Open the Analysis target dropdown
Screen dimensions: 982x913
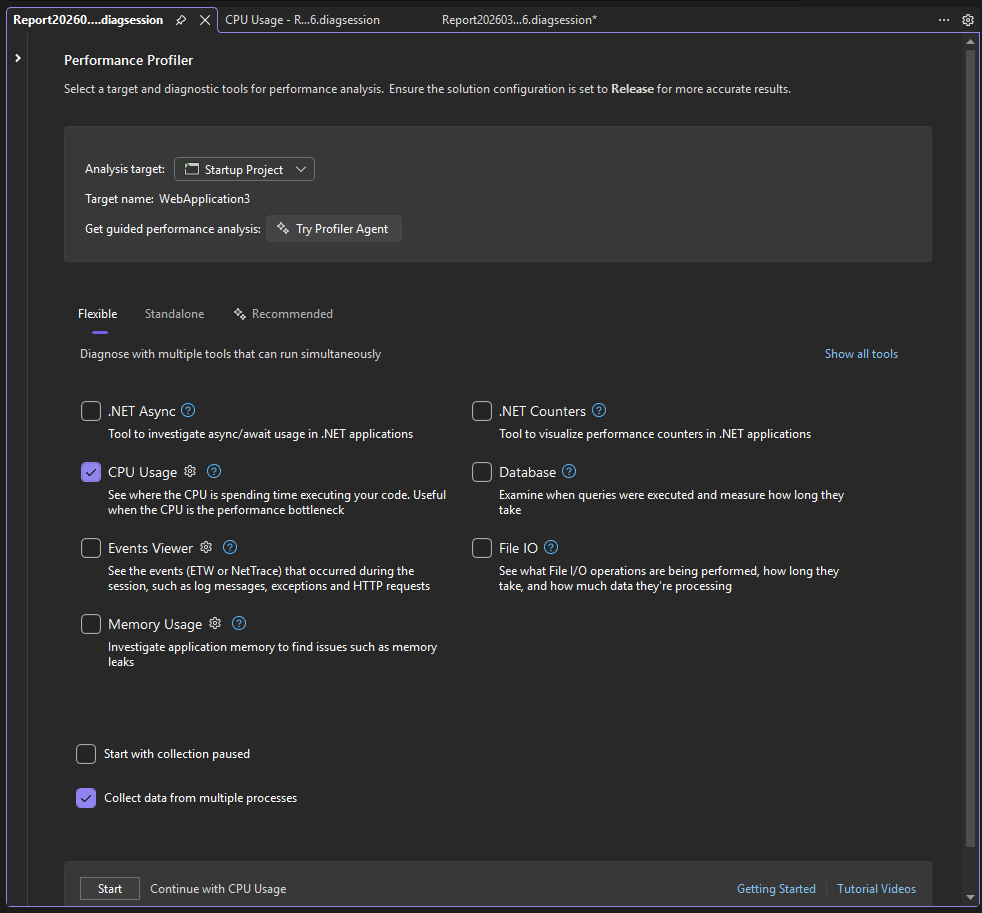pyautogui.click(x=244, y=169)
